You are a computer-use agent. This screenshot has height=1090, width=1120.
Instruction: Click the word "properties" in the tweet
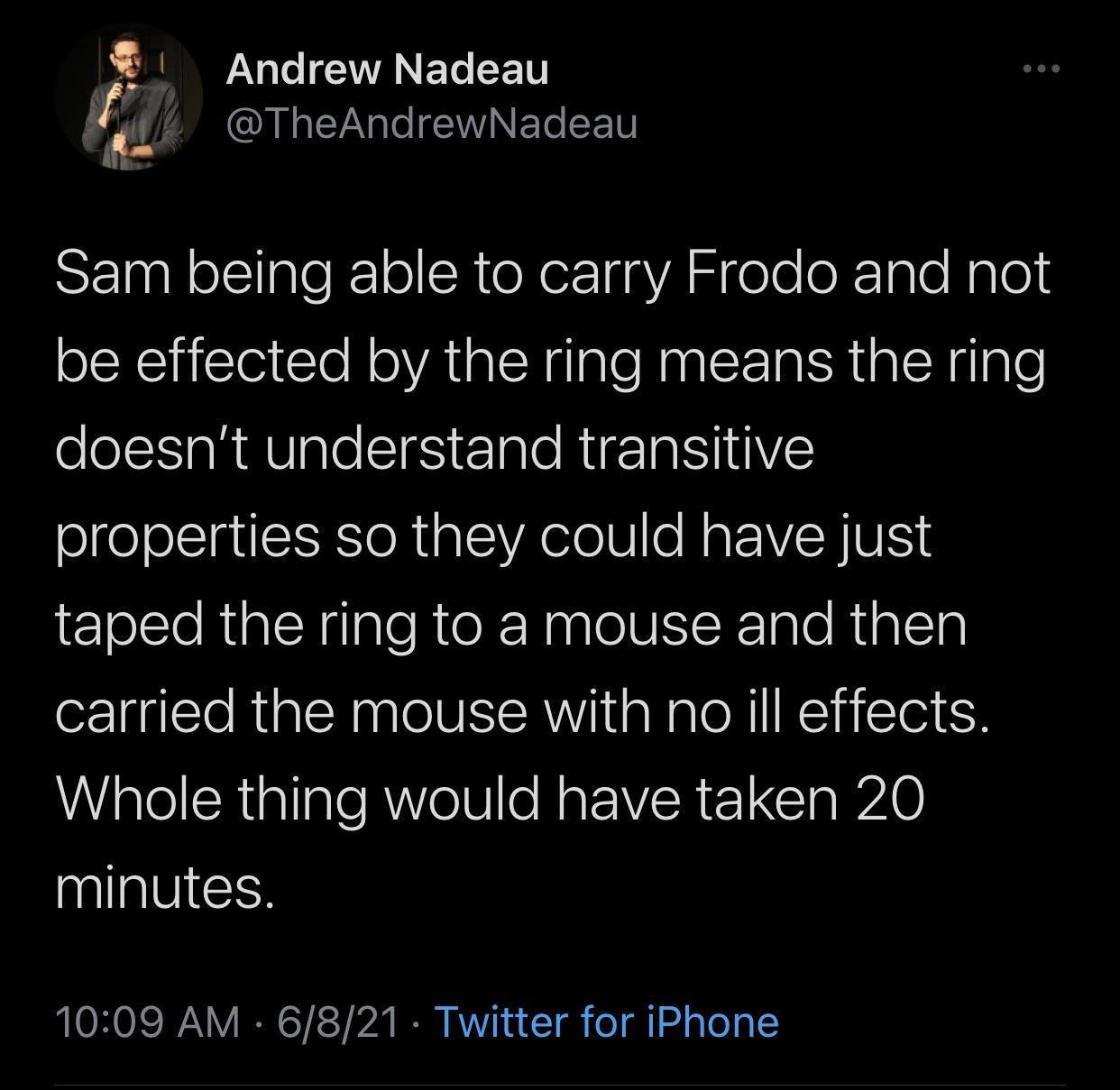(x=188, y=537)
